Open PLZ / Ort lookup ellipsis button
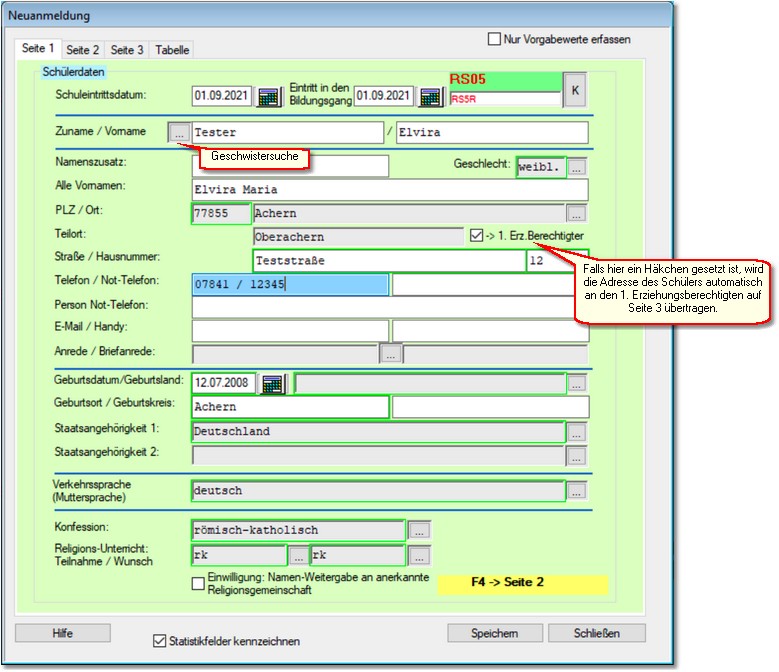The height and width of the screenshot is (672, 779). (x=576, y=213)
